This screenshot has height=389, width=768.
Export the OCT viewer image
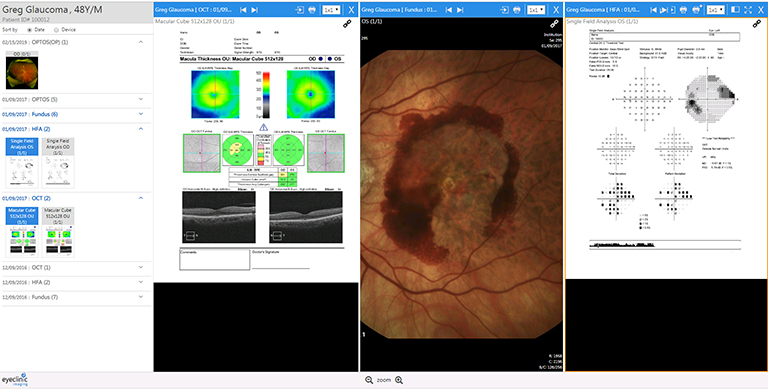click(299, 10)
